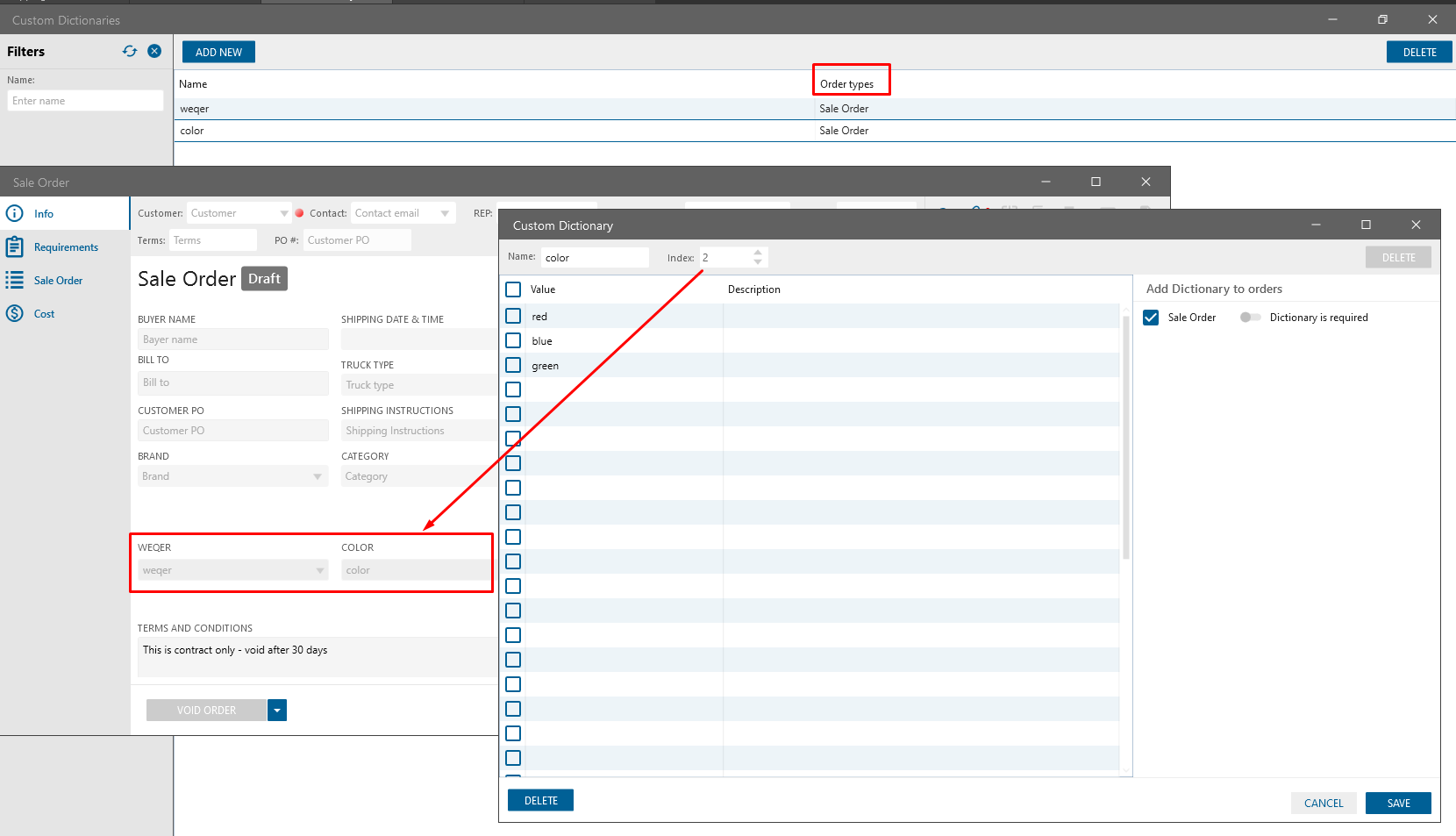Click the Sale Order cell in color row
The height and width of the screenshot is (836, 1456).
tap(844, 131)
